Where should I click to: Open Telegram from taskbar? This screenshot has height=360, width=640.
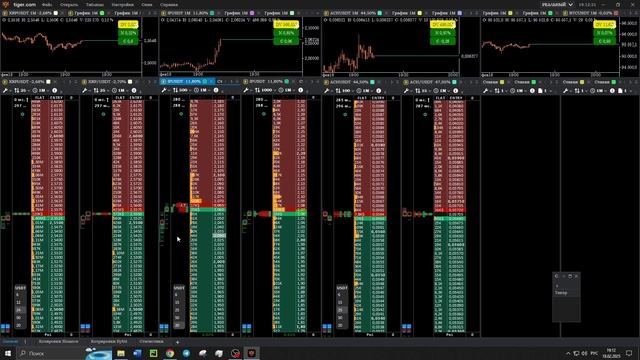click(186, 353)
